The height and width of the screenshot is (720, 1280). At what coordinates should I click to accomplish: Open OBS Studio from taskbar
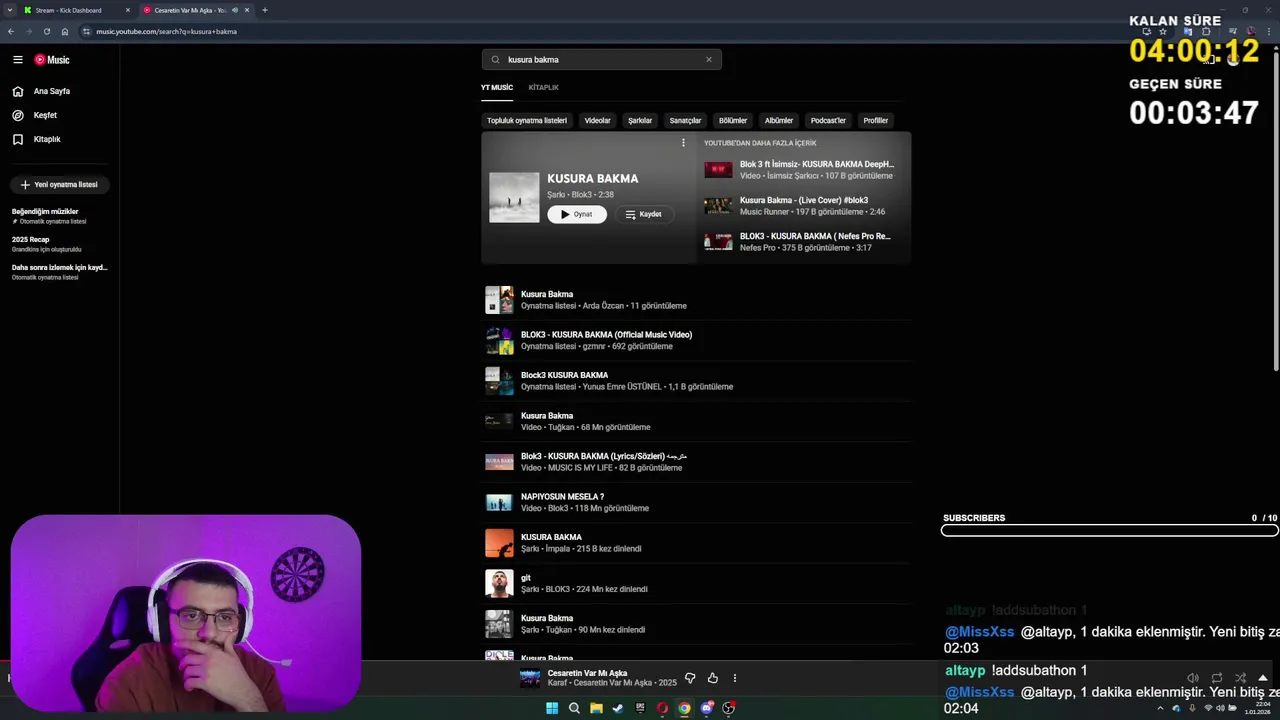pyautogui.click(x=729, y=708)
